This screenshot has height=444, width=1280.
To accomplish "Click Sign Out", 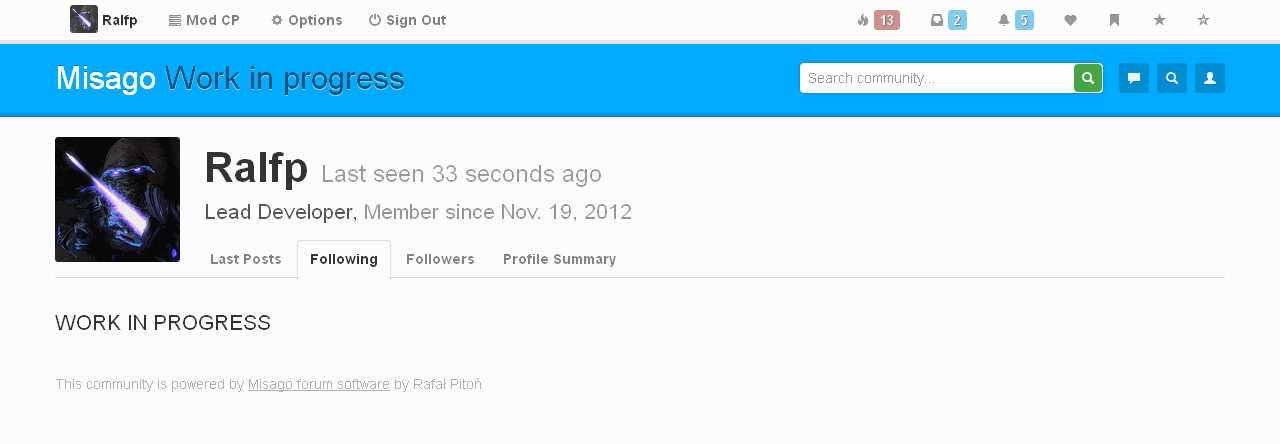I will point(407,20).
